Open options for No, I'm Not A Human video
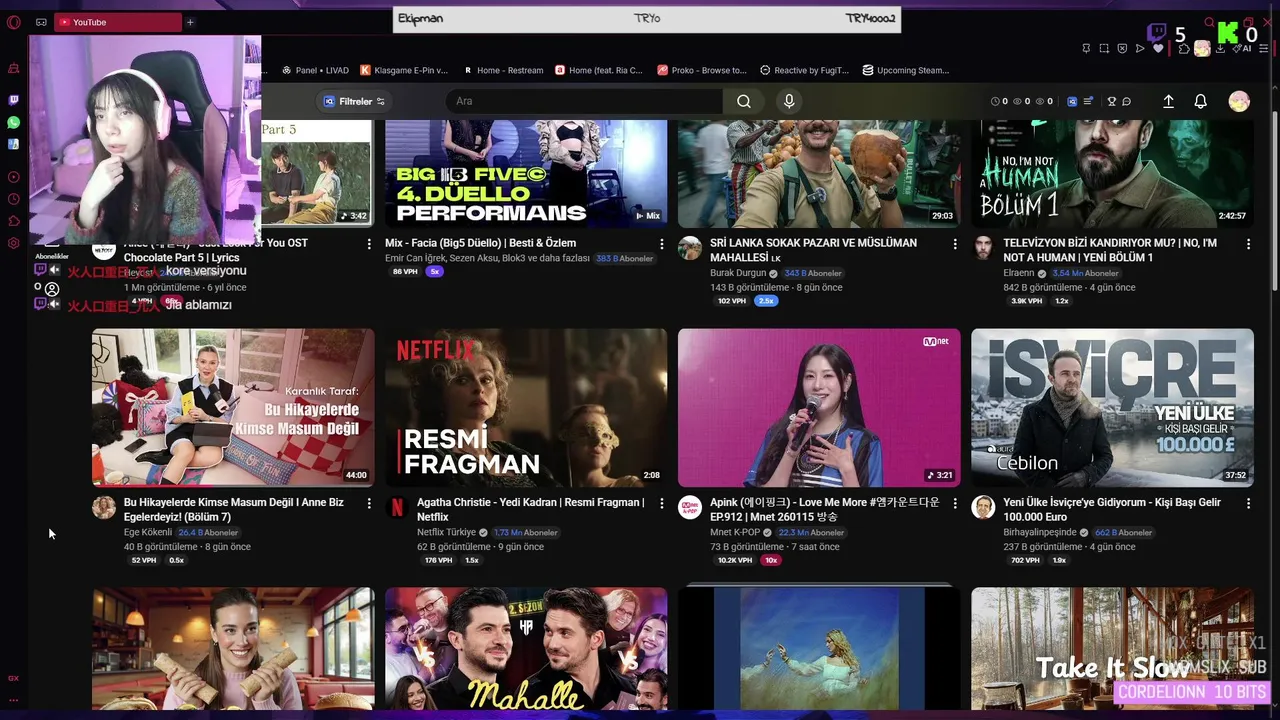Screen dimensions: 1280x720 1247,244
